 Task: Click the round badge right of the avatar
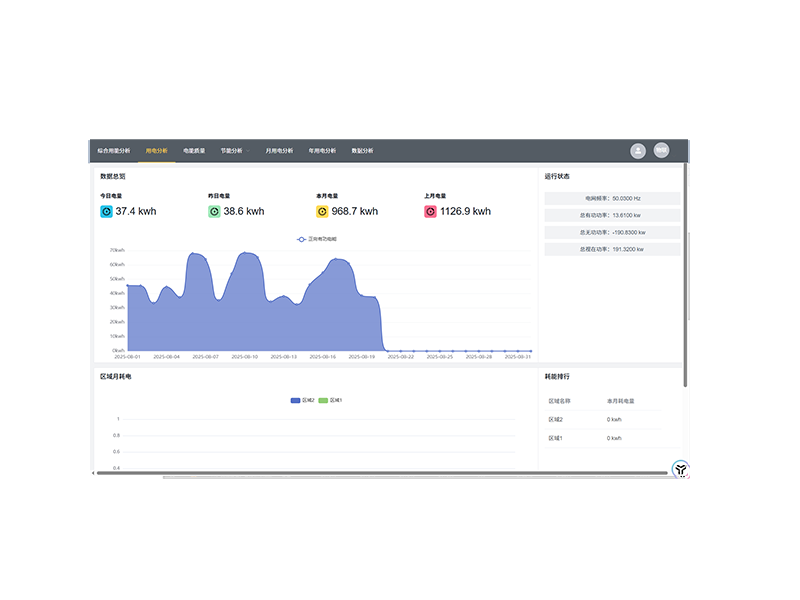click(661, 151)
